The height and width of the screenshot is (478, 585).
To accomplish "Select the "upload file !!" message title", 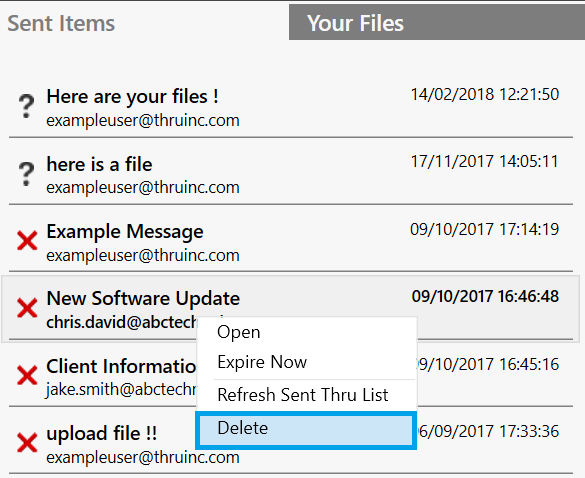I will [101, 433].
